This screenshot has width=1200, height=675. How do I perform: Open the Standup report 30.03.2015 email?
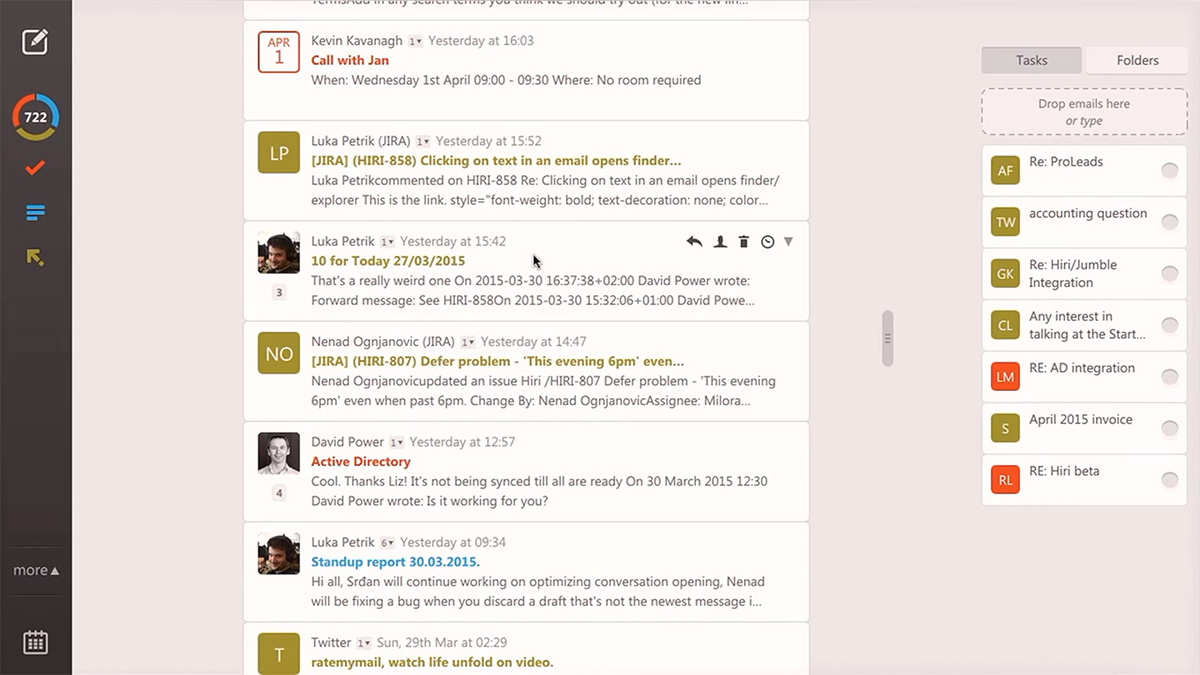point(395,562)
